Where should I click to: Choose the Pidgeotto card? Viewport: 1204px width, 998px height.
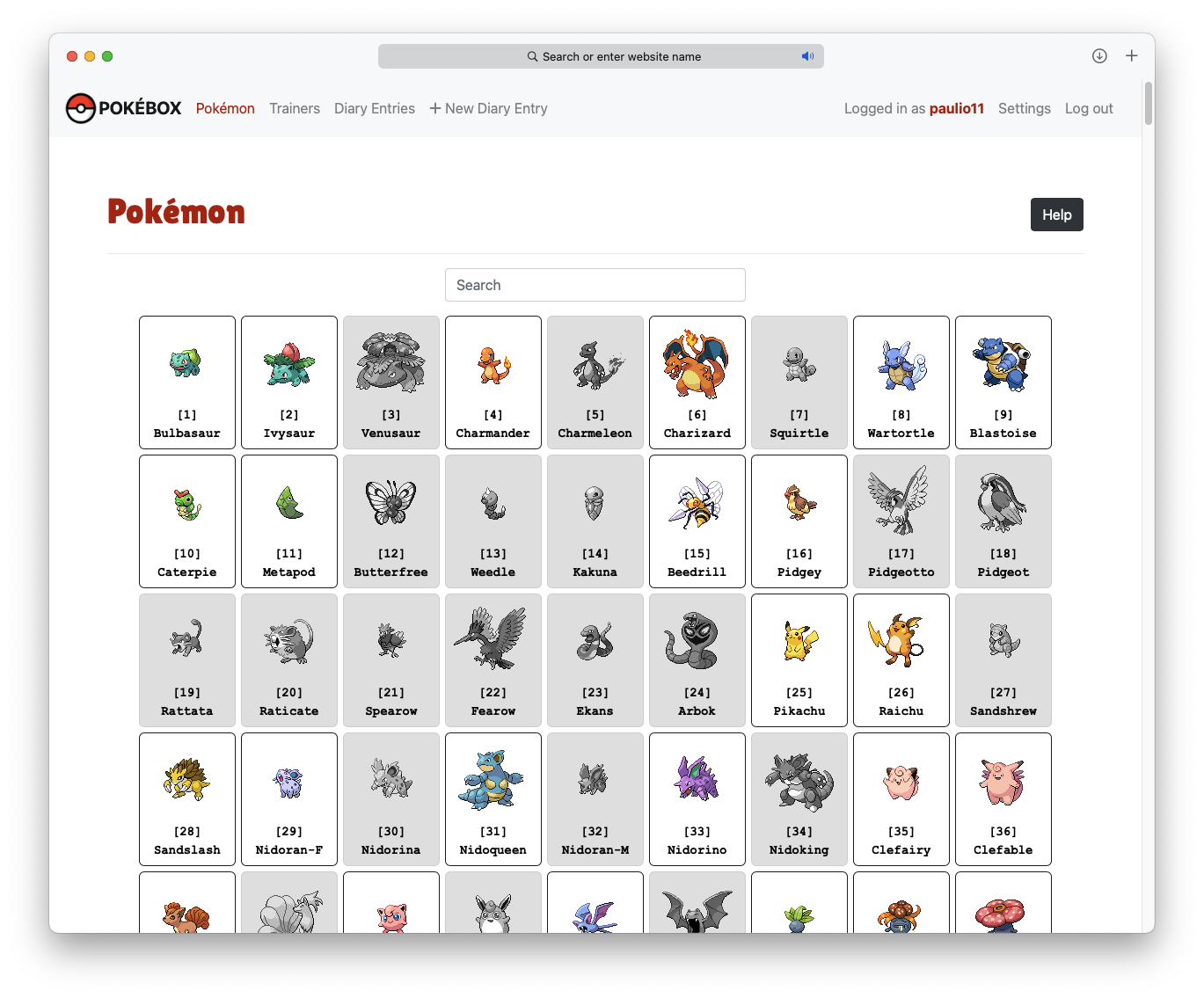pyautogui.click(x=901, y=521)
